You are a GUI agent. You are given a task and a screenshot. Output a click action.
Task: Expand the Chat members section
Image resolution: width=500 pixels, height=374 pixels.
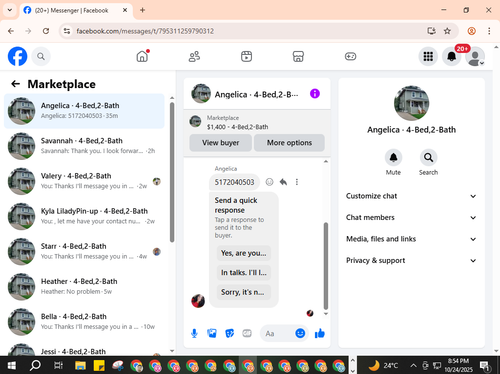(411, 217)
